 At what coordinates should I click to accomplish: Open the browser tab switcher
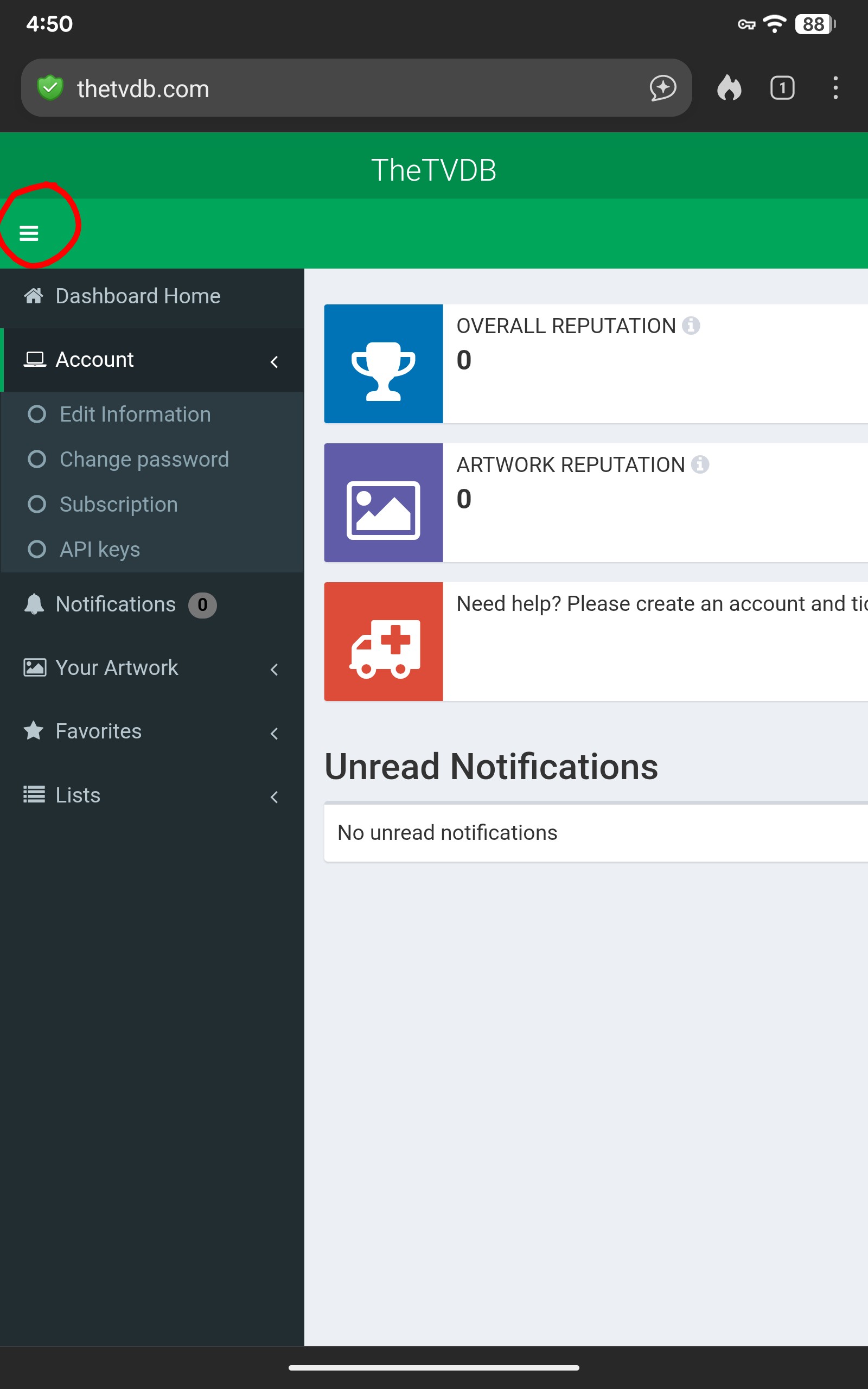click(782, 88)
